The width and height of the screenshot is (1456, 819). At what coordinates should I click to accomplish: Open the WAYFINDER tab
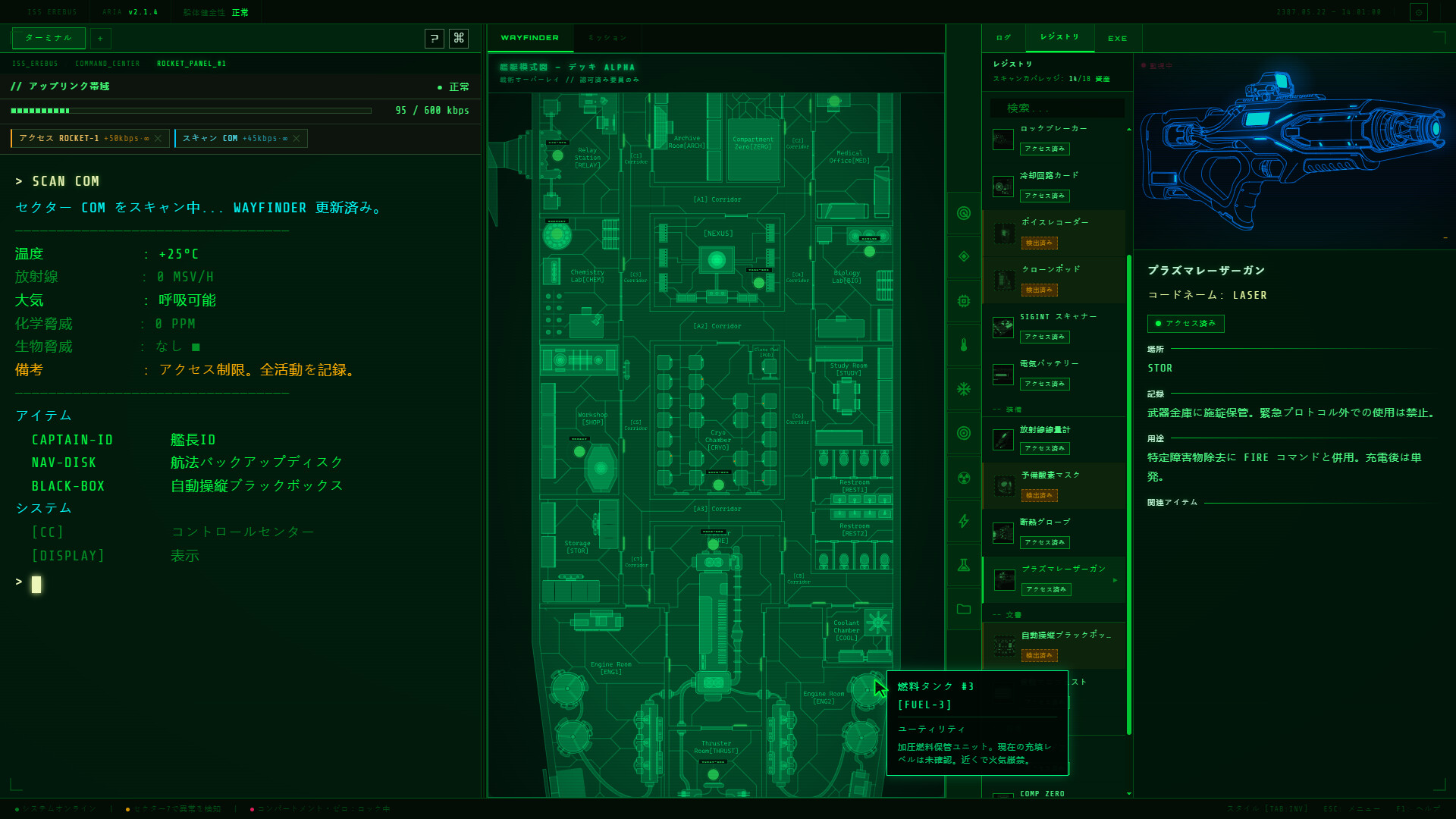[529, 38]
